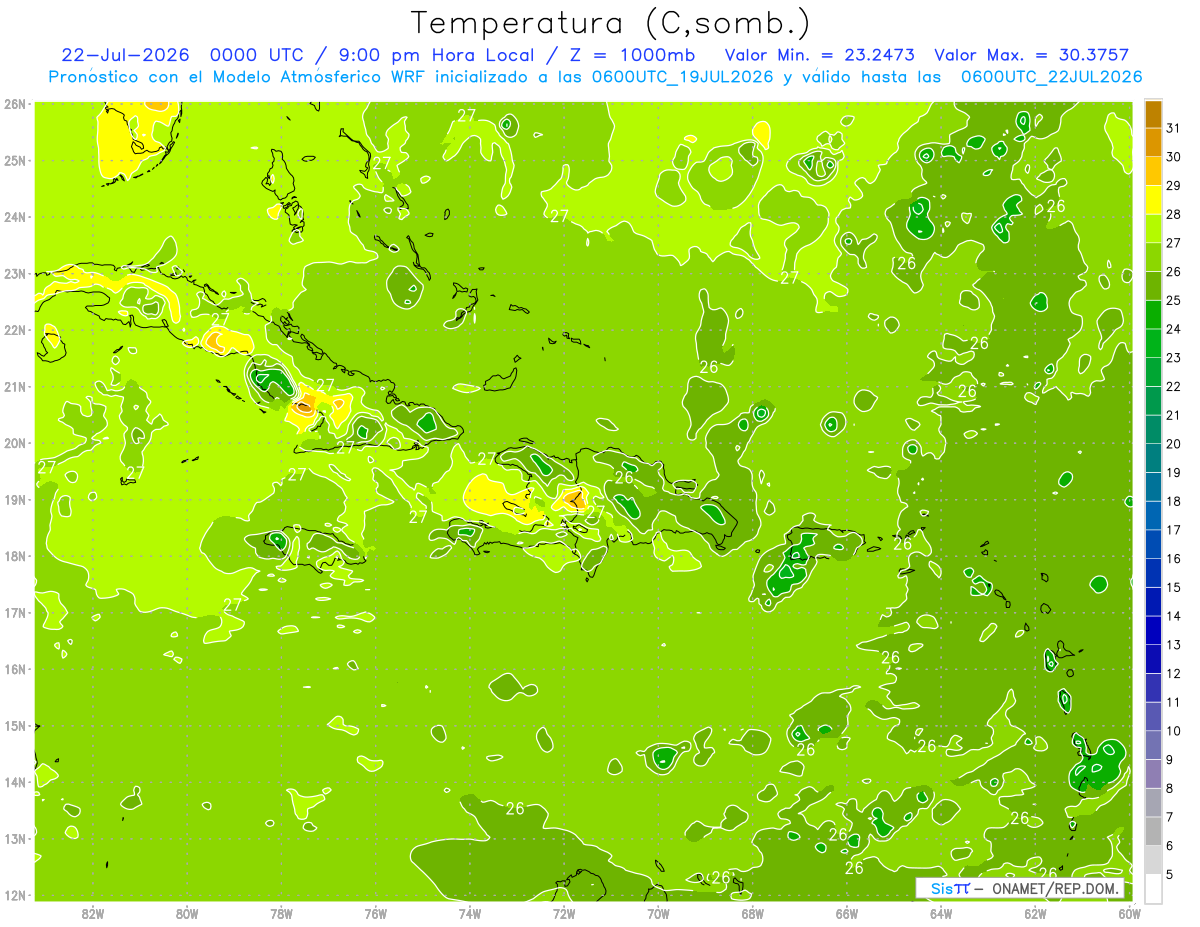Click the '68W' longitude axis label
This screenshot has height=927, width=1200.
pos(753,914)
